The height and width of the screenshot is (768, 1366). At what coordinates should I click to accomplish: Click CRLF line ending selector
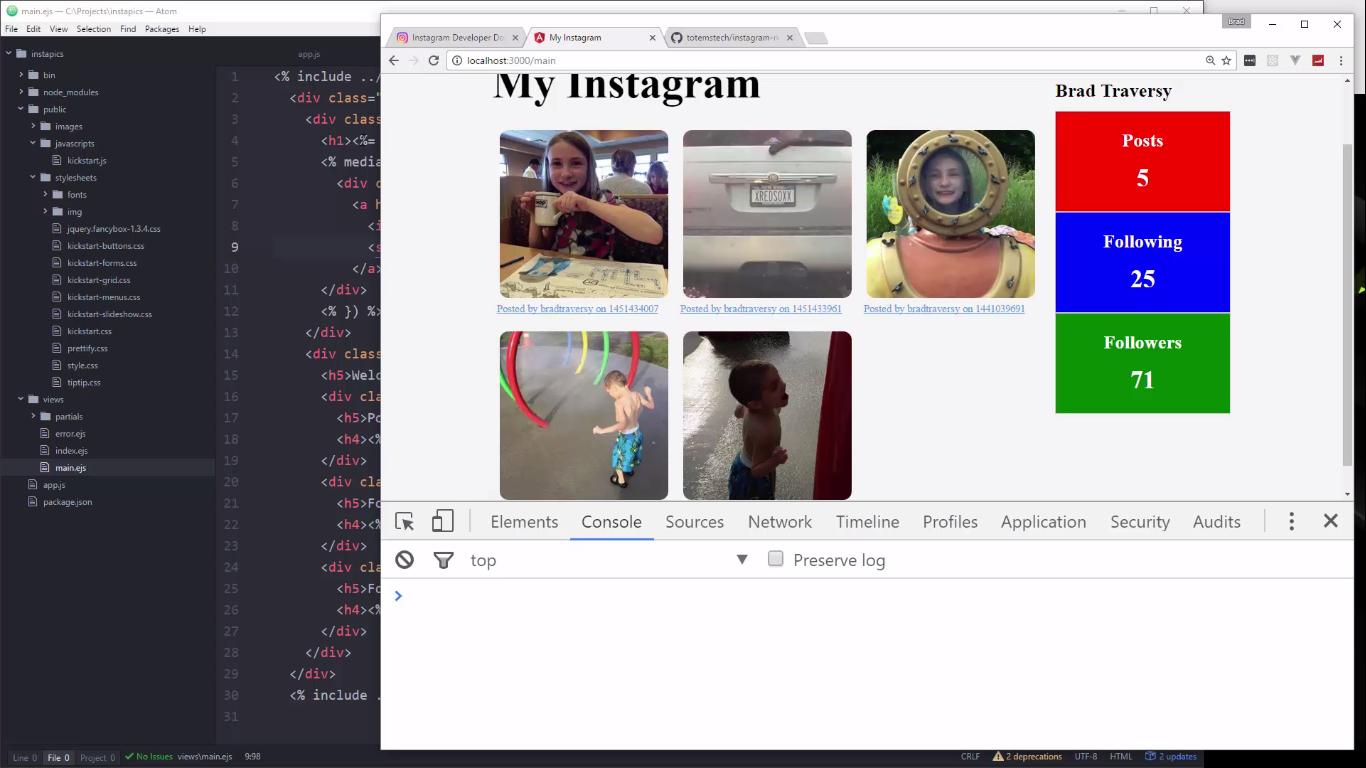click(x=970, y=757)
